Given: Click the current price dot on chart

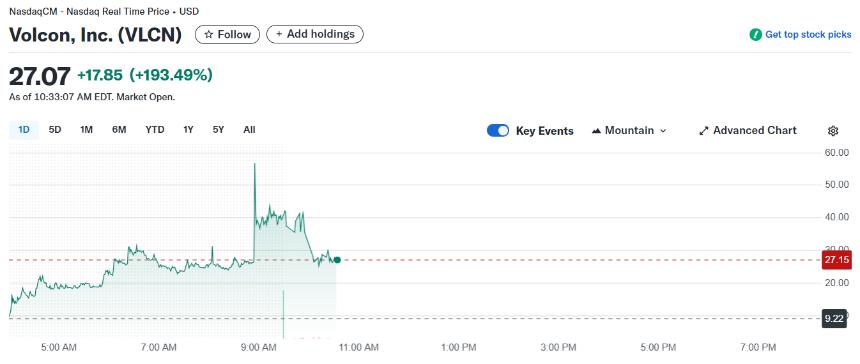Looking at the screenshot, I should tap(337, 260).
